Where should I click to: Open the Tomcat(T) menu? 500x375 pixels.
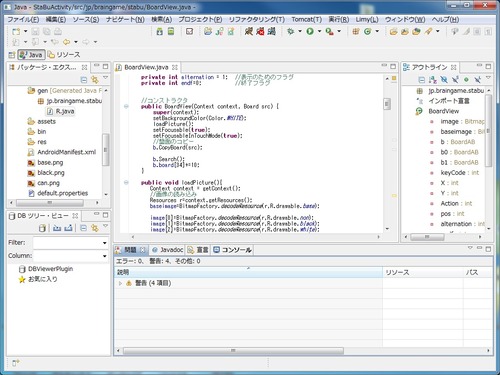[307, 20]
